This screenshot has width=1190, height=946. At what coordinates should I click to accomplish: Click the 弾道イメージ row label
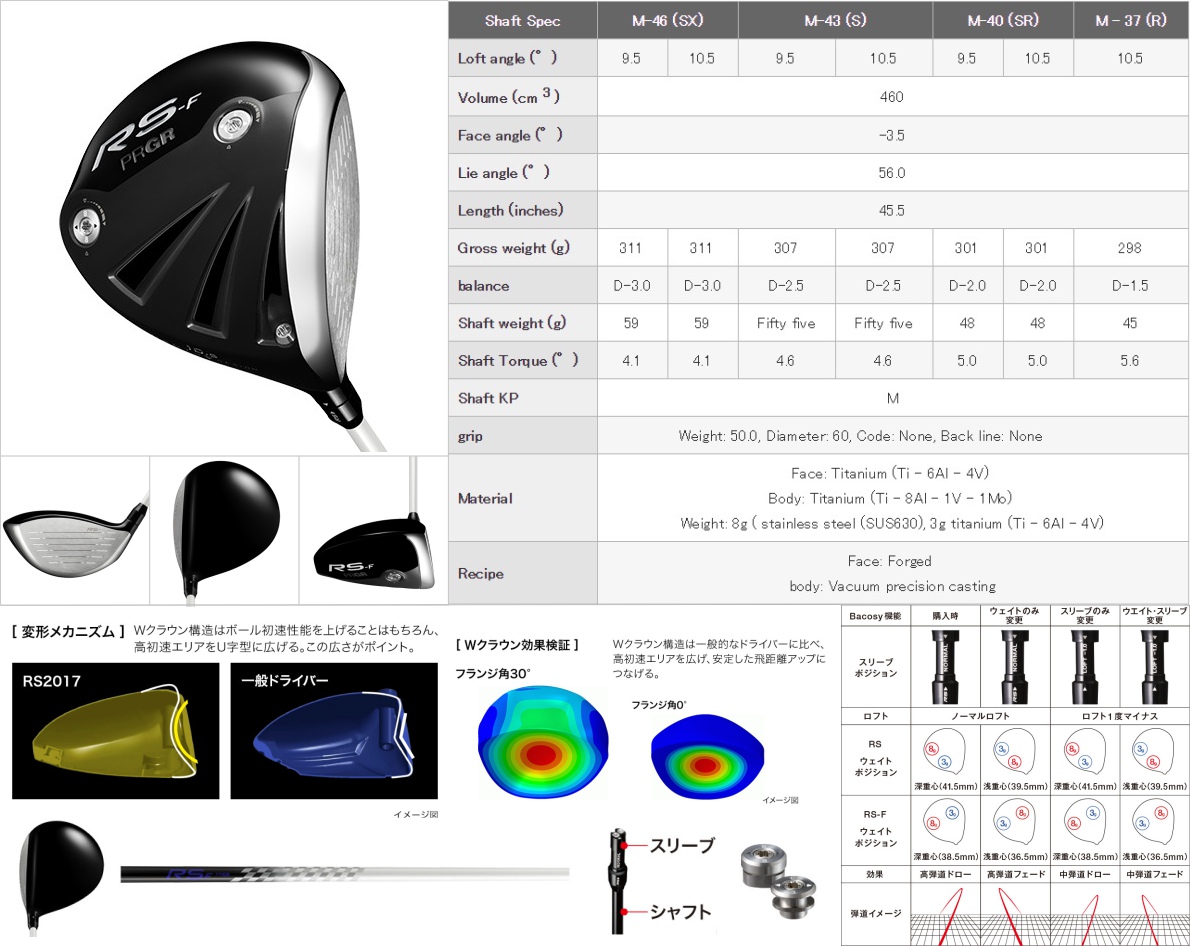[x=875, y=913]
